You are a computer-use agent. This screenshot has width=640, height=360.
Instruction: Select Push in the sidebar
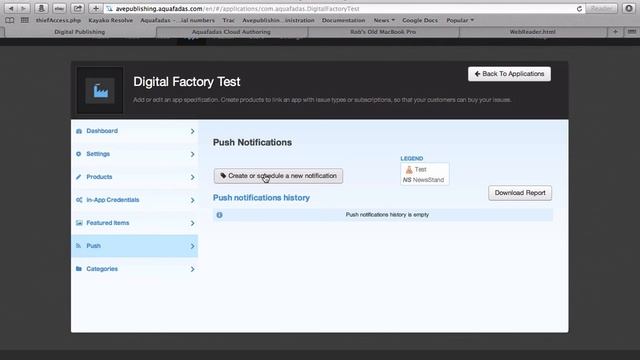point(134,246)
